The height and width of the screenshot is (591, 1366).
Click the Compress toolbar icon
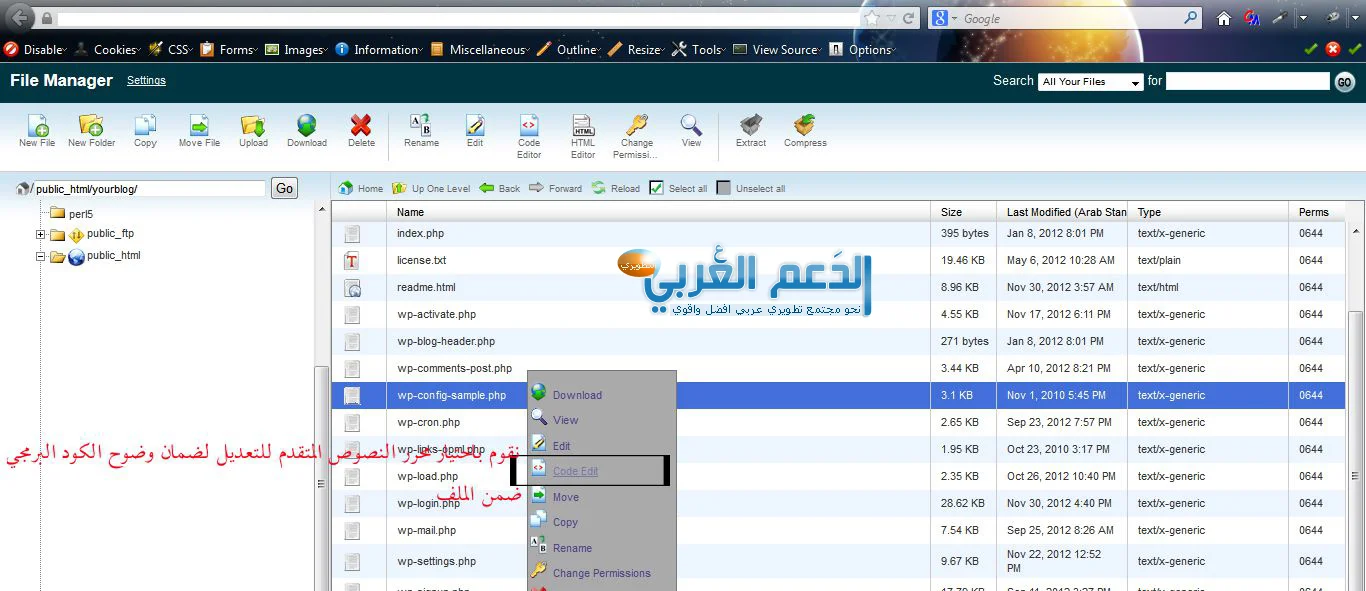(x=805, y=130)
